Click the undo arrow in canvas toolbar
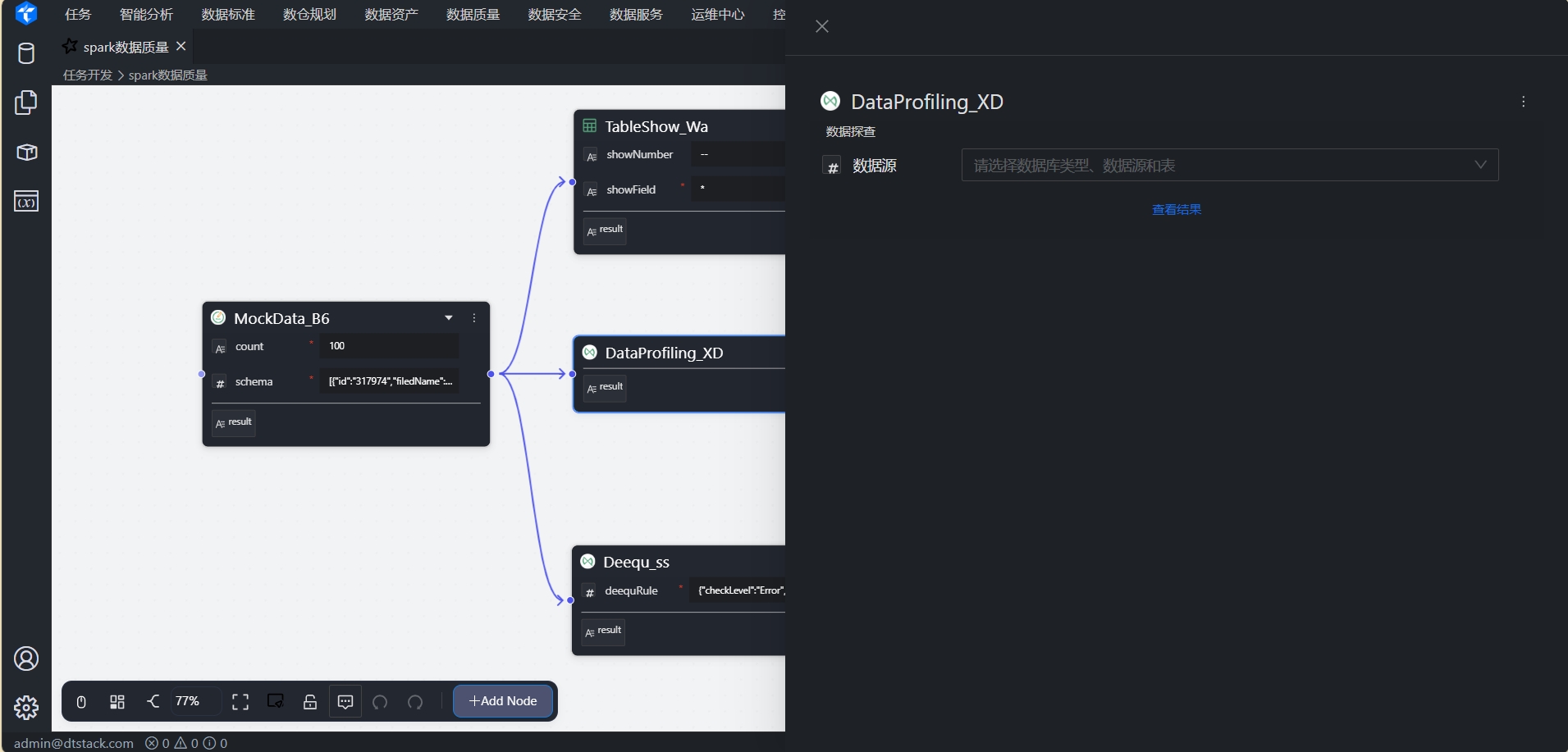 click(x=380, y=702)
